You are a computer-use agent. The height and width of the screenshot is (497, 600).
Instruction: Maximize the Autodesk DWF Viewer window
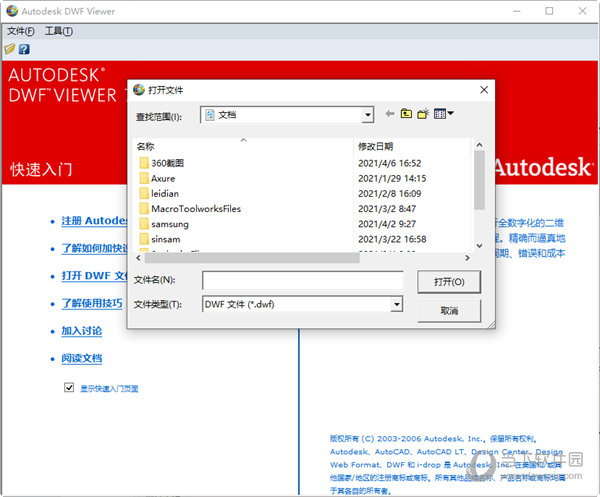tap(549, 11)
